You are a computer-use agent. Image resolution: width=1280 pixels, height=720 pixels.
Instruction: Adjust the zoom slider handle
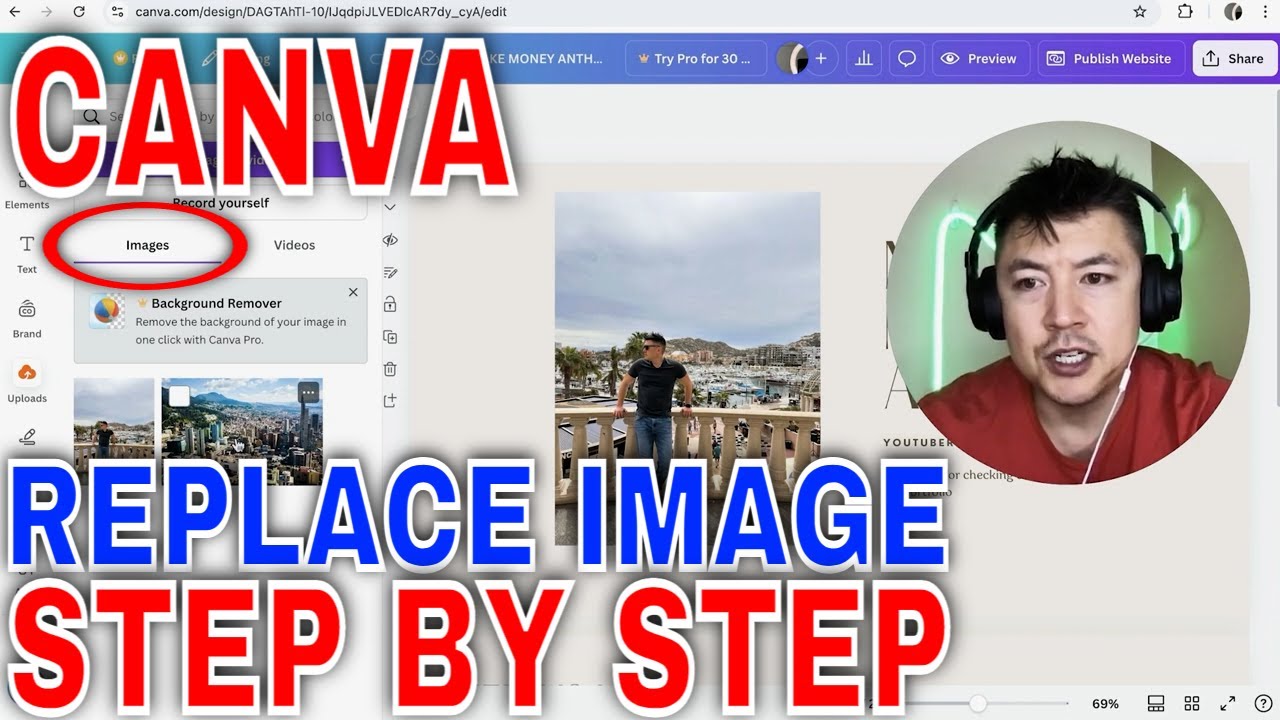click(977, 703)
